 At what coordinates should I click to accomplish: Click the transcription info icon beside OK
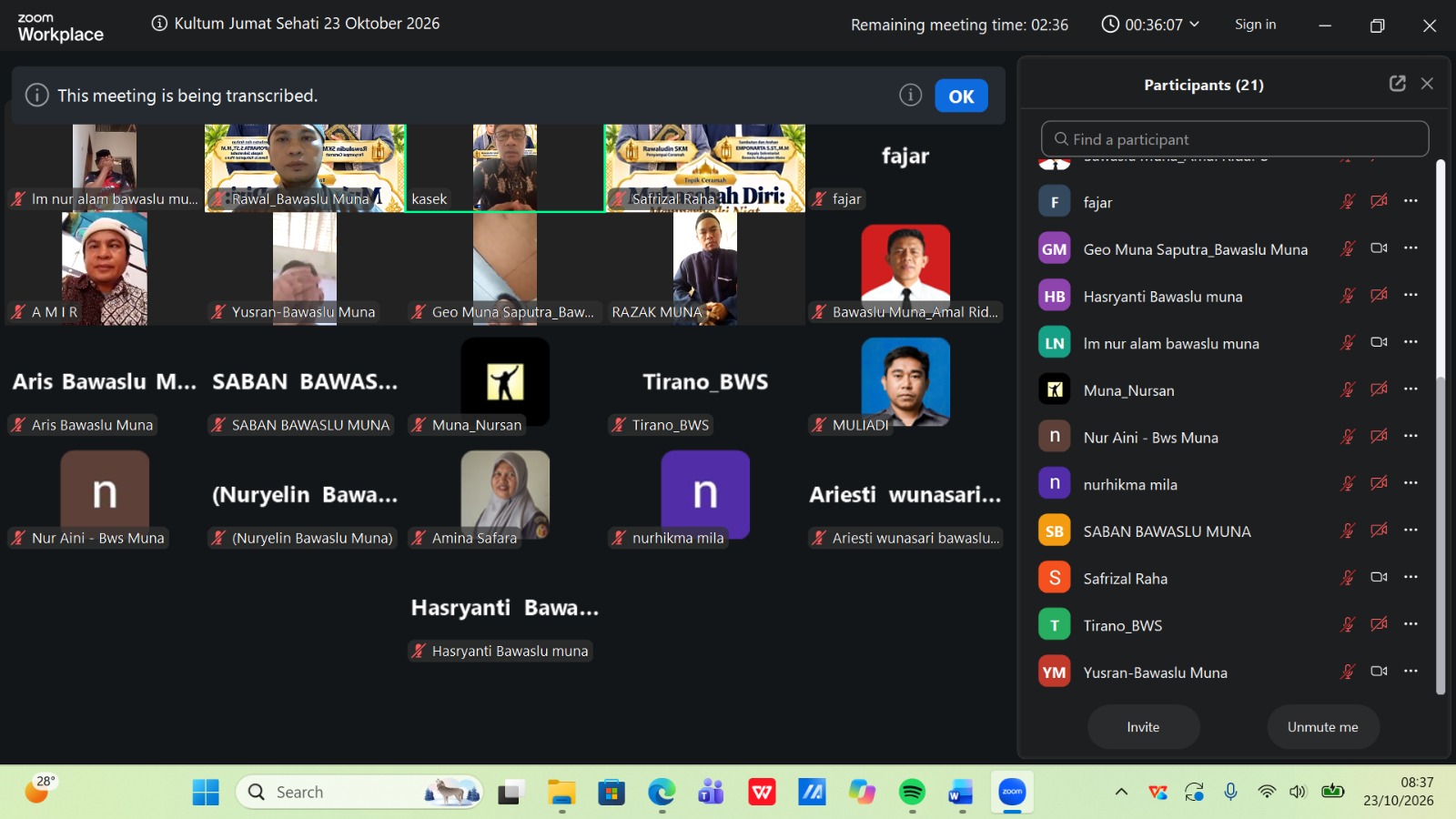point(910,95)
